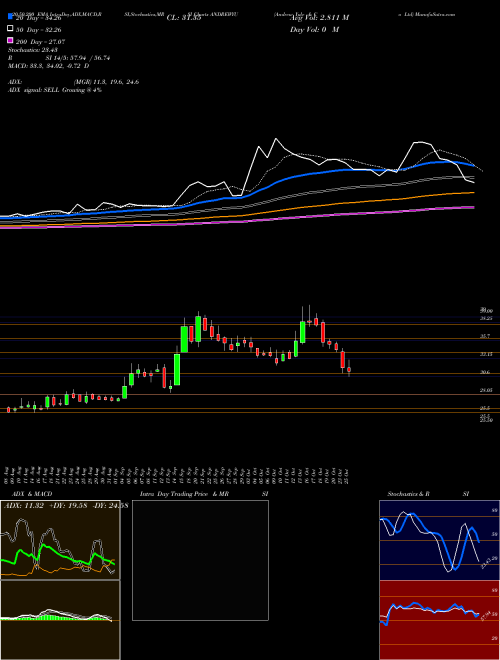
Task: Click the MACD histogram chart thumbnail
Action: click(60, 620)
